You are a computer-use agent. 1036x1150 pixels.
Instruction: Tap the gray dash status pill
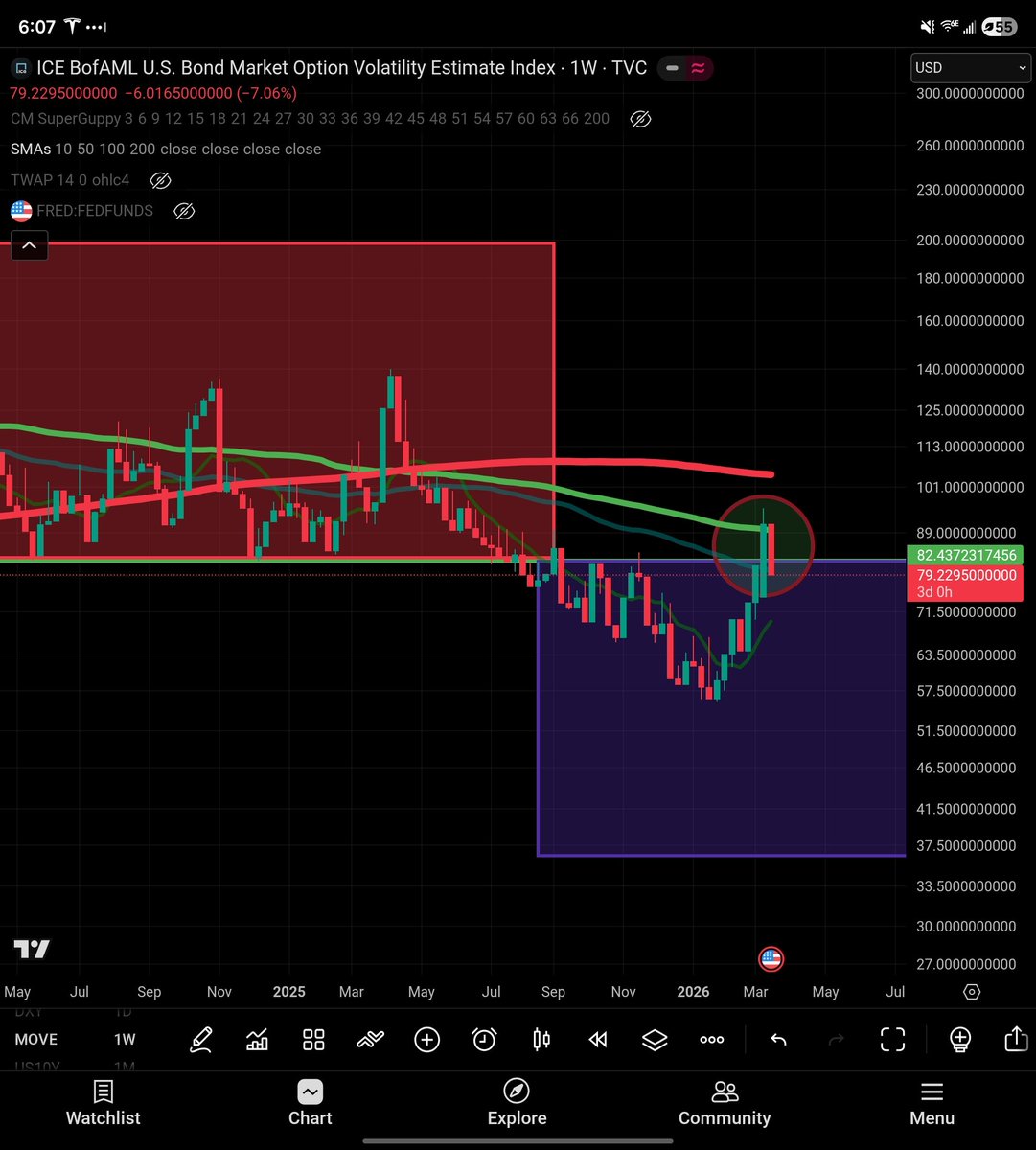click(x=672, y=68)
